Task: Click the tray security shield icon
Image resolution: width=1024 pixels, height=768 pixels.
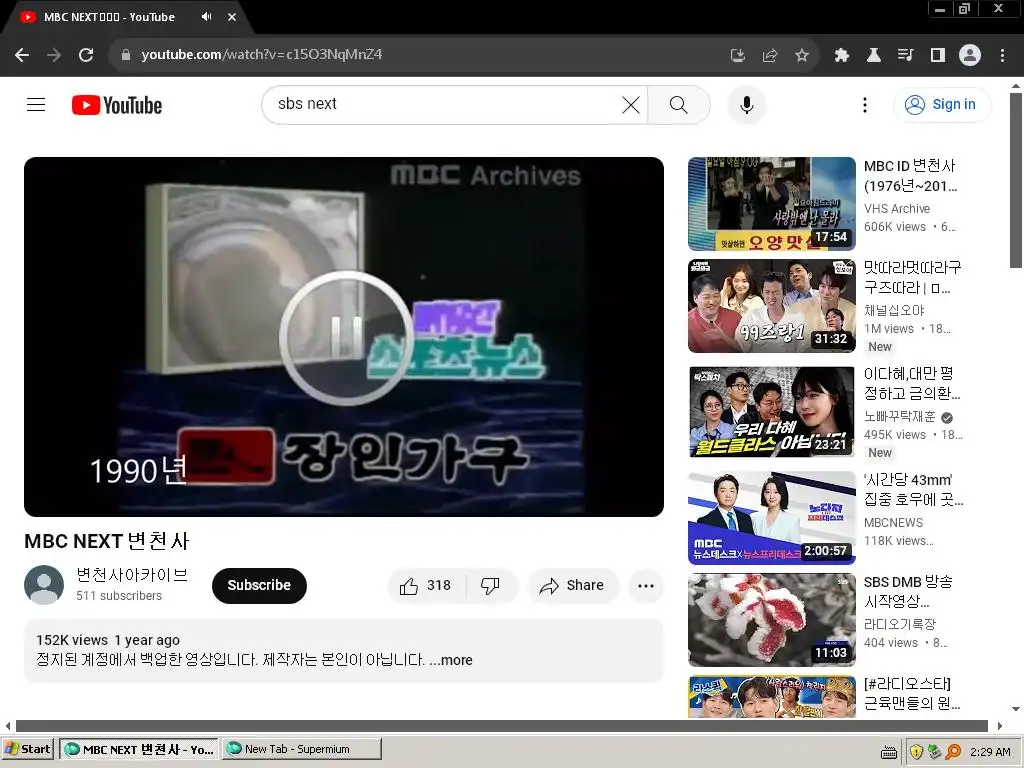Action: pos(916,752)
